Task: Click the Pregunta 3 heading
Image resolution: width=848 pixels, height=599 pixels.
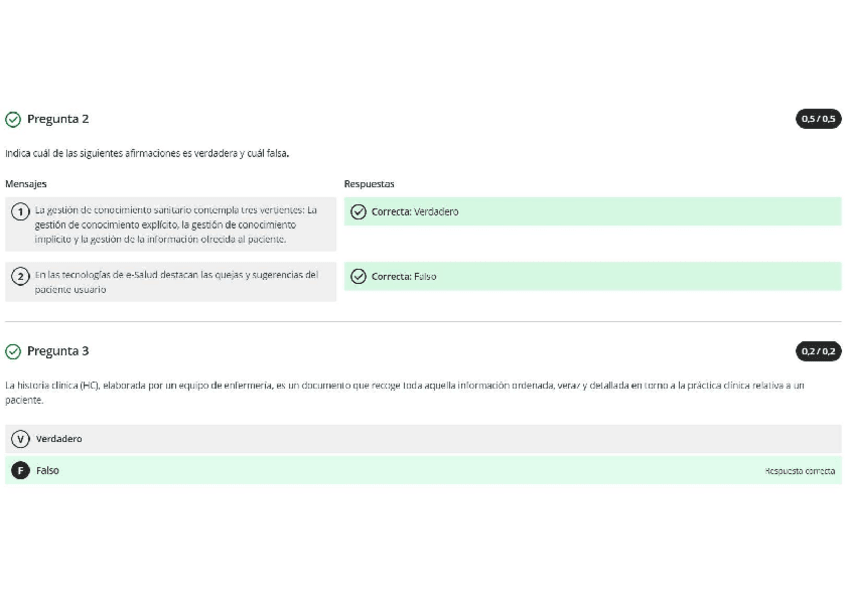Action: point(58,351)
